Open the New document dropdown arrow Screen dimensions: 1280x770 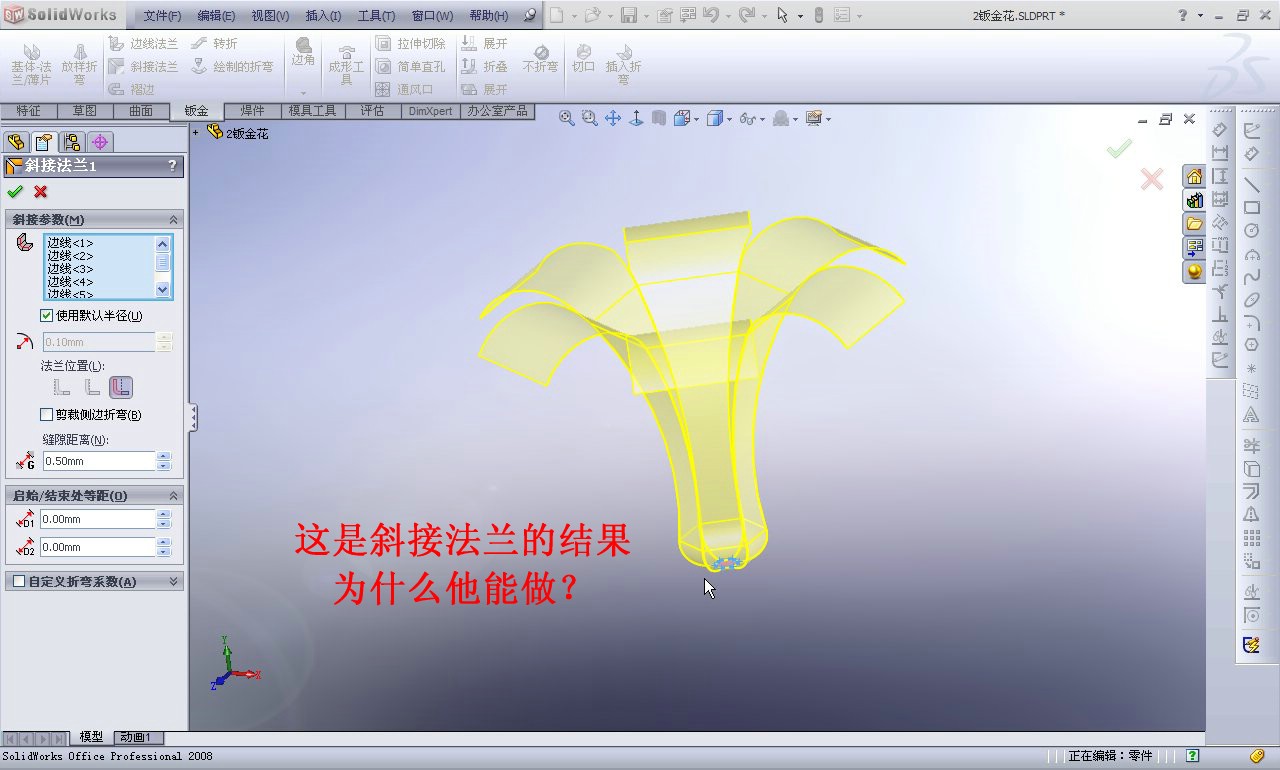tap(574, 16)
